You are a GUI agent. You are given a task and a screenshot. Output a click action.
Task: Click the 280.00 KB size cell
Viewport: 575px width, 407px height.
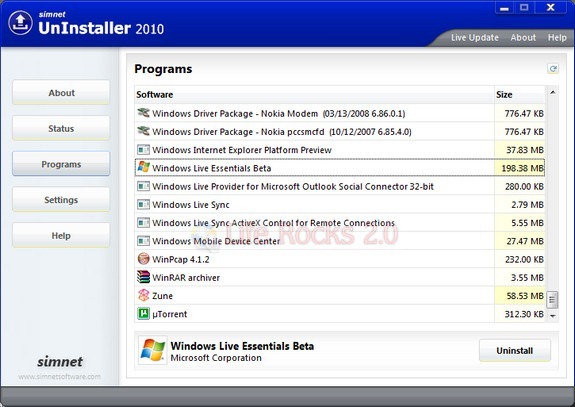[520, 186]
